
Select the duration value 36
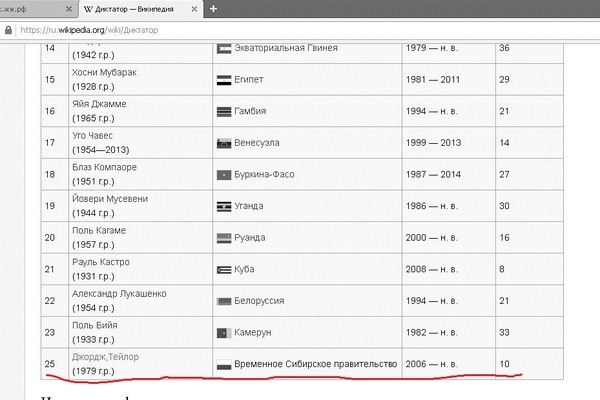pos(504,48)
